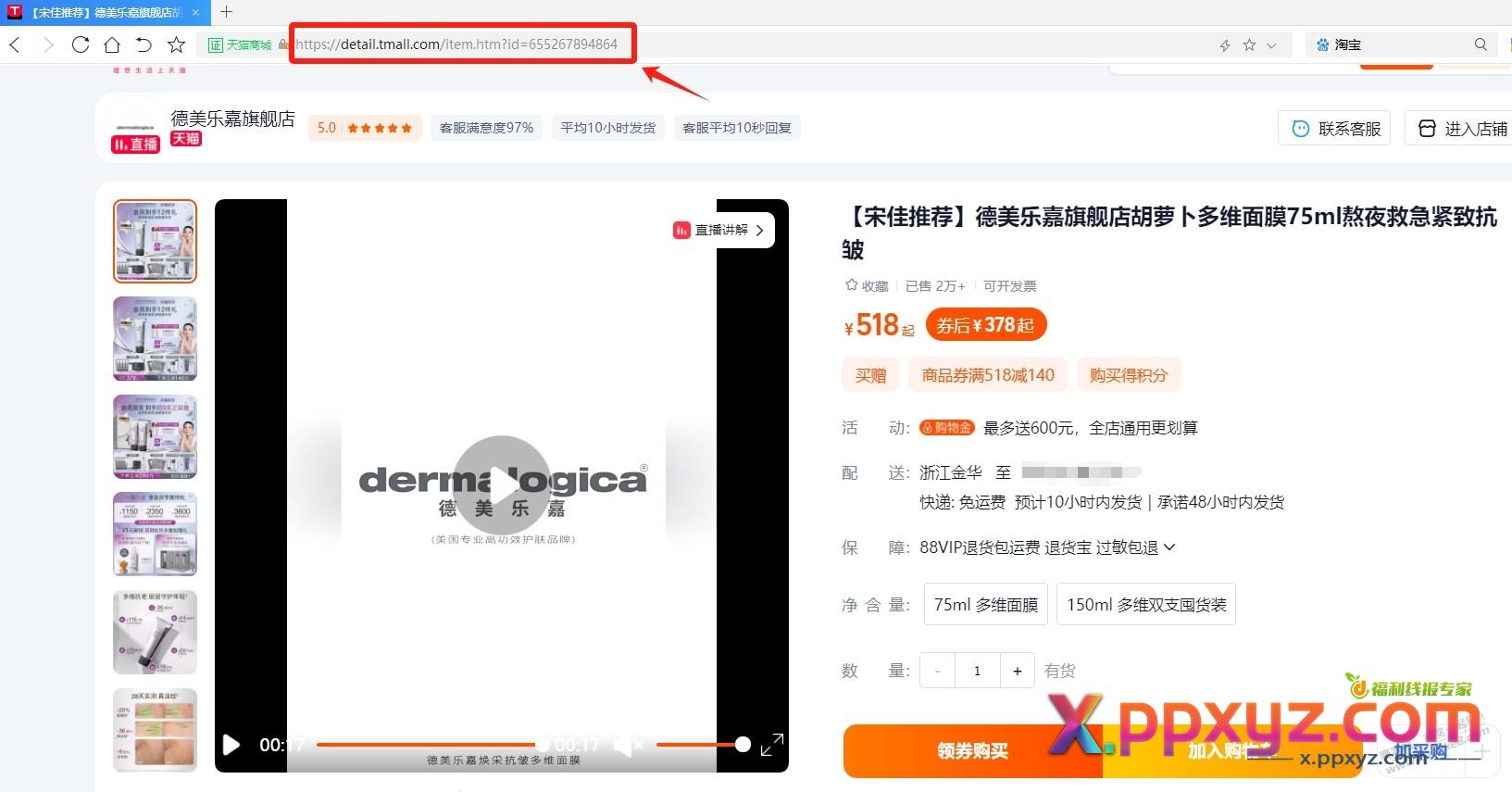Image resolution: width=1512 pixels, height=792 pixels.
Task: Seek on the video progress bar
Action: tap(430, 745)
